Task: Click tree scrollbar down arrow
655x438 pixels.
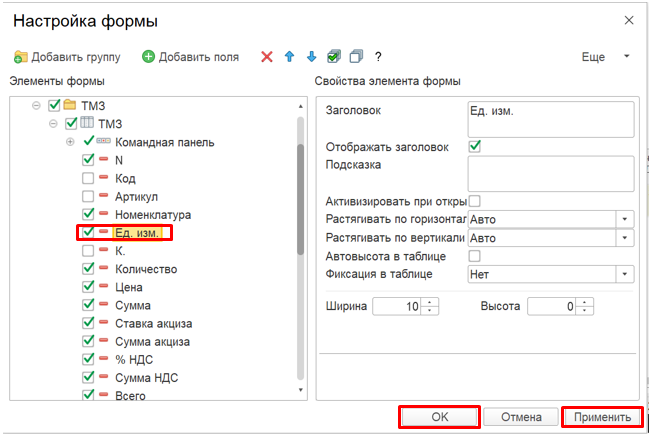Action: tap(300, 390)
